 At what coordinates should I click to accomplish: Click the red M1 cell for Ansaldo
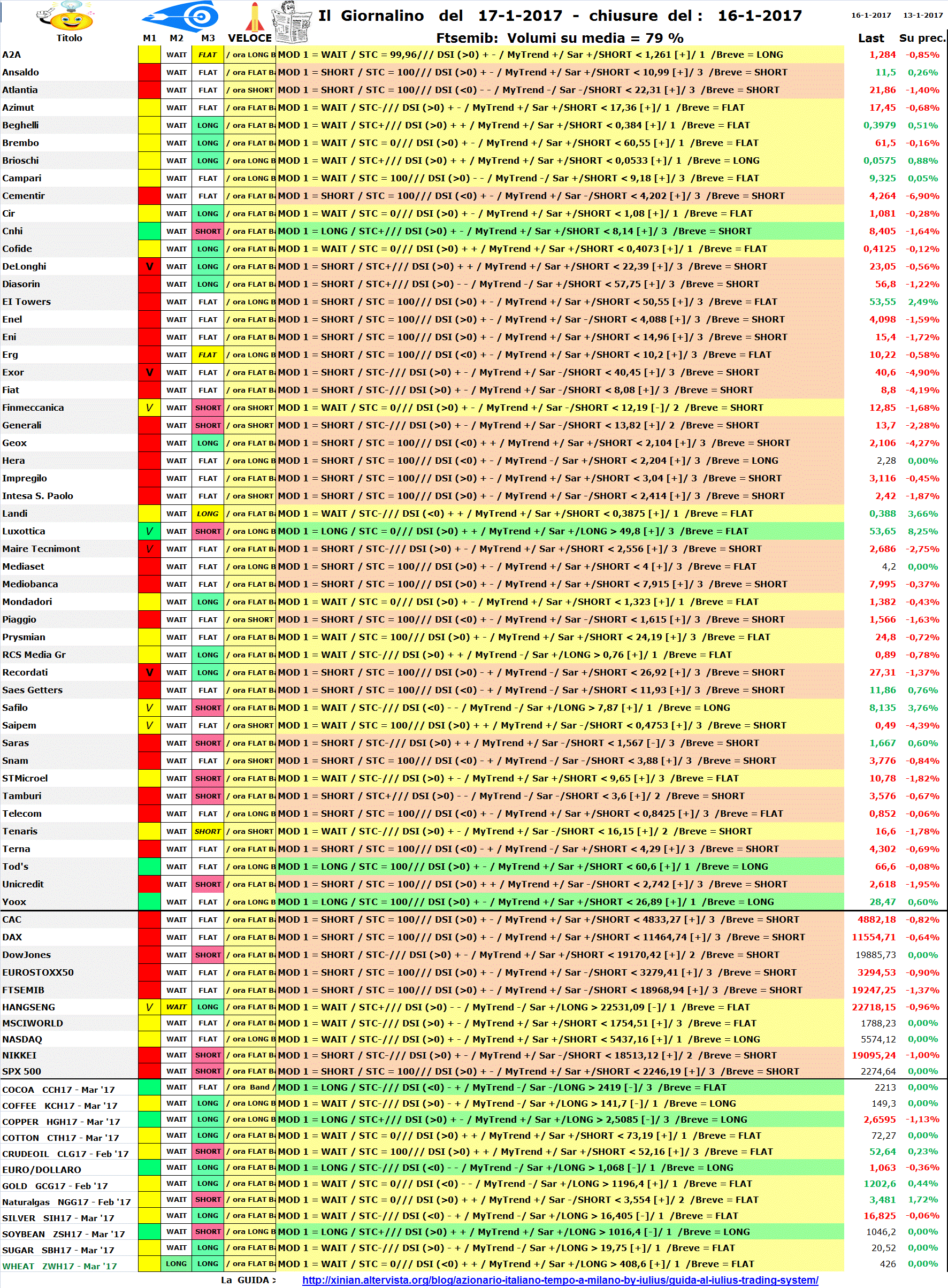coord(149,72)
